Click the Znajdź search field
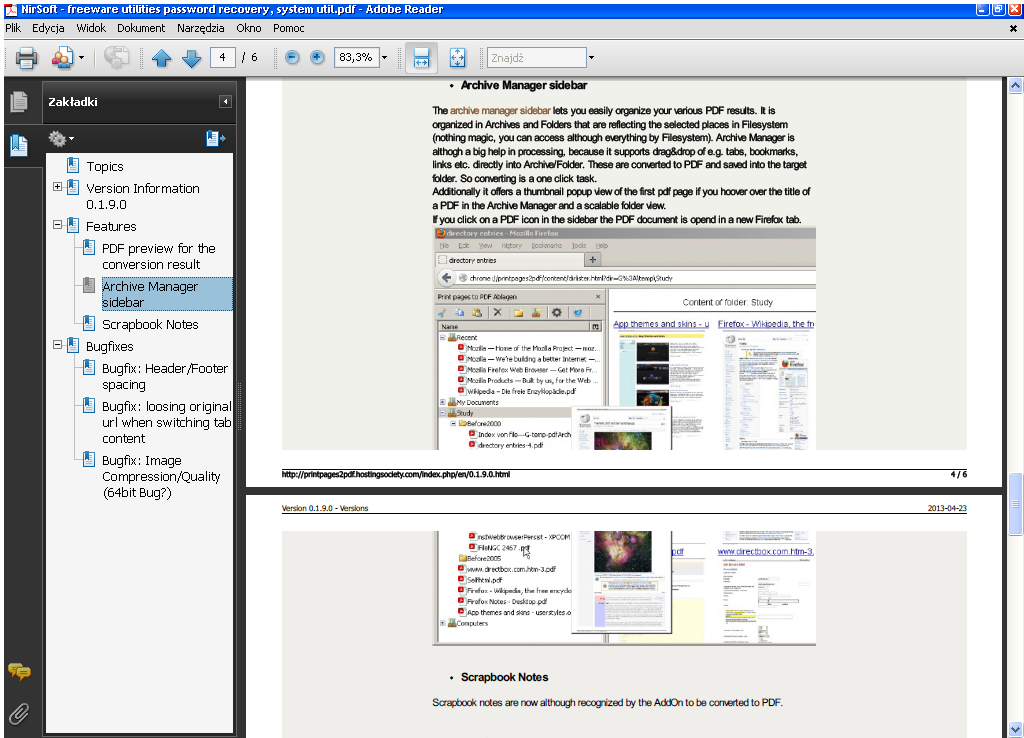This screenshot has height=738, width=1024. tap(537, 57)
